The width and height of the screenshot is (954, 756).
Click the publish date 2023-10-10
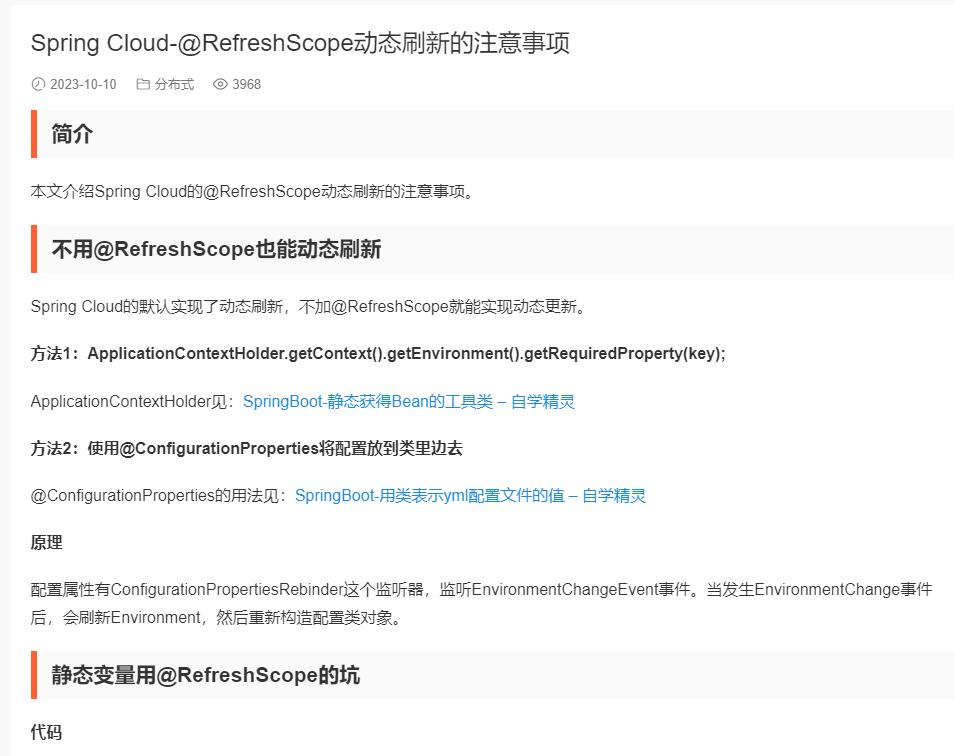click(83, 84)
